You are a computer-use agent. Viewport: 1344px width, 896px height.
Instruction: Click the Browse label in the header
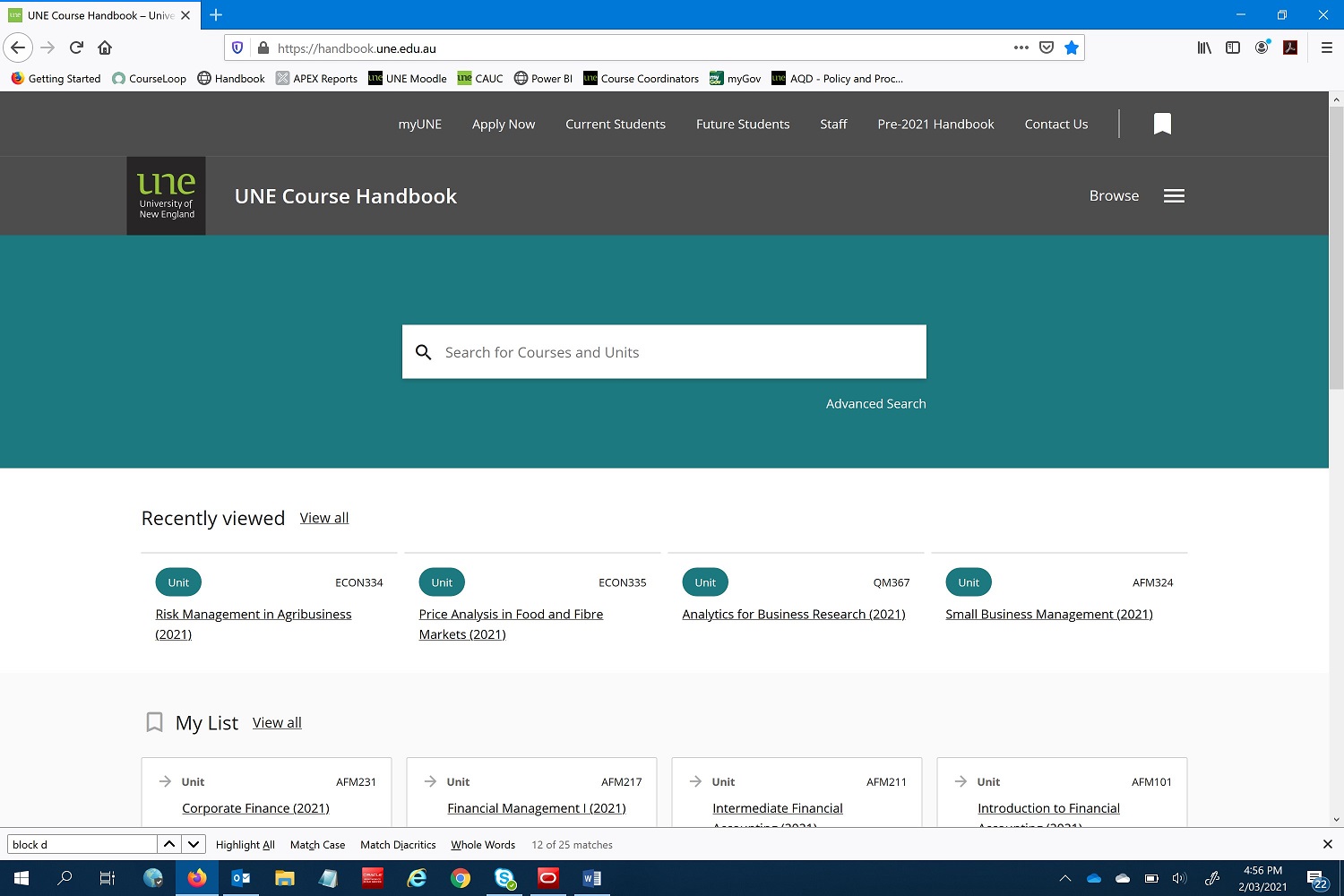[1114, 196]
